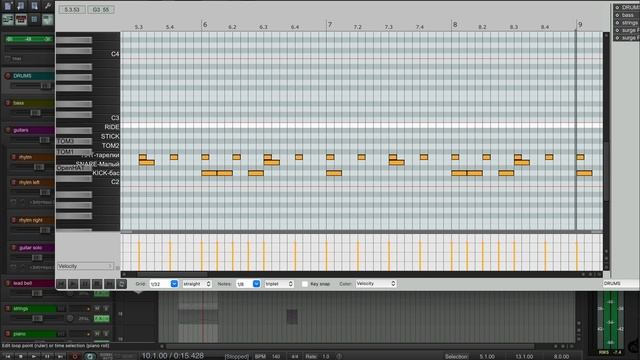Click the new project file icon
The height and width of the screenshot is (360, 640).
(x=8, y=6)
